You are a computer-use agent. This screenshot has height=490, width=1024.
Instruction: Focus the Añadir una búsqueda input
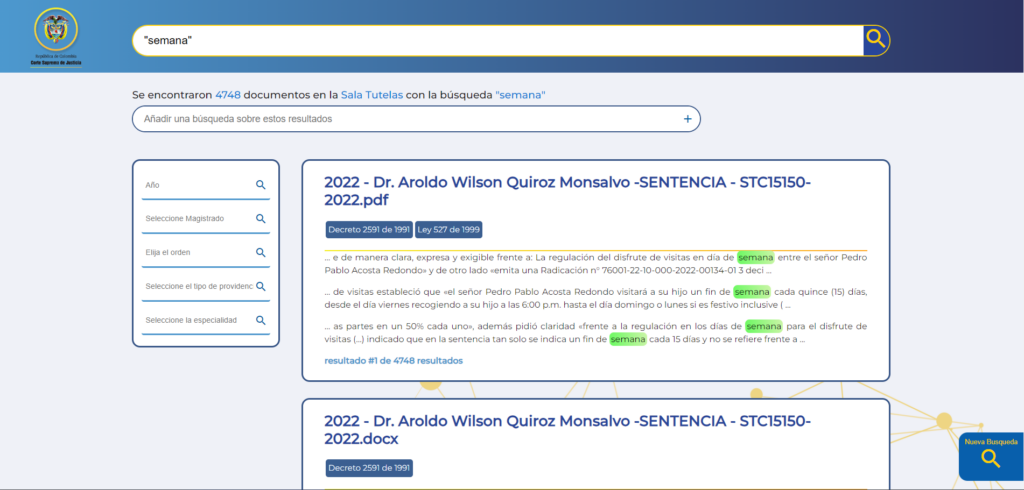(405, 119)
